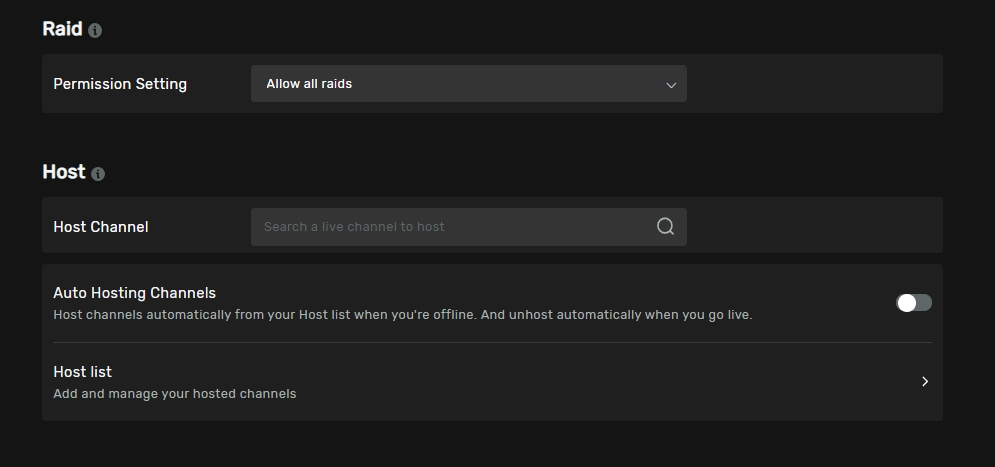The height and width of the screenshot is (467, 995).
Task: Click the auto hosting description text
Action: pos(402,315)
